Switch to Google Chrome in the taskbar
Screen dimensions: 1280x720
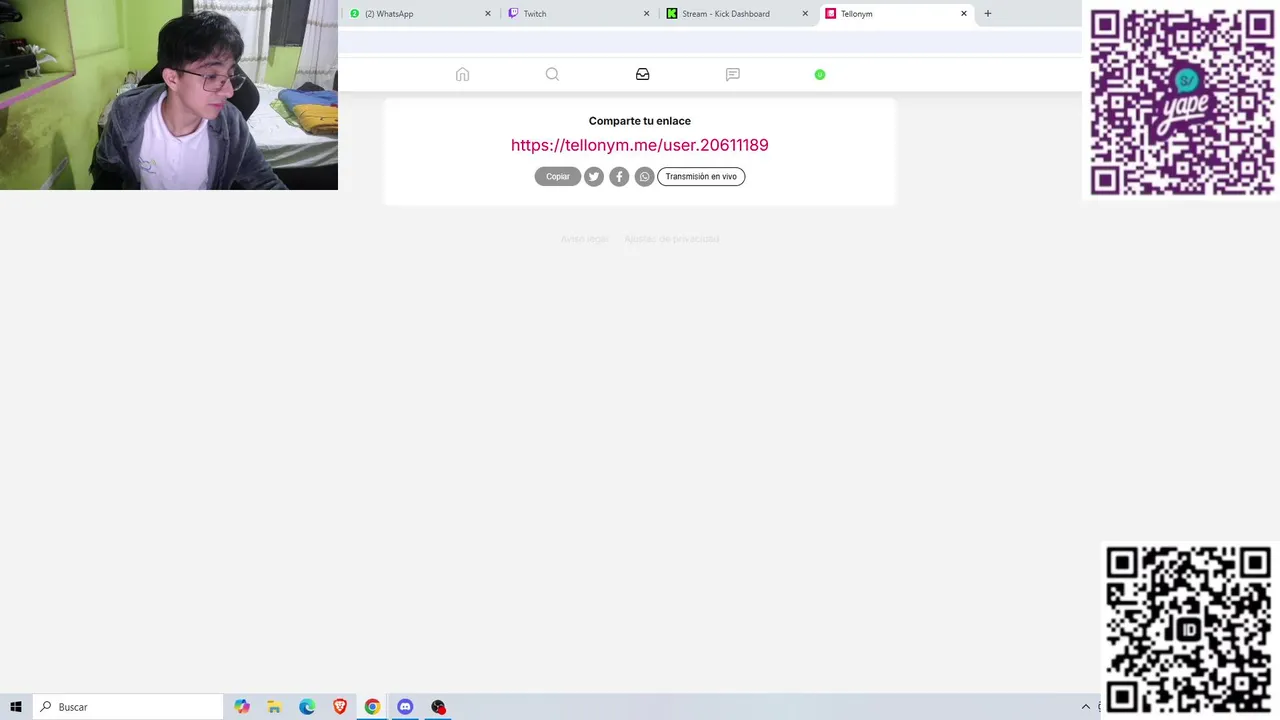pyautogui.click(x=372, y=707)
